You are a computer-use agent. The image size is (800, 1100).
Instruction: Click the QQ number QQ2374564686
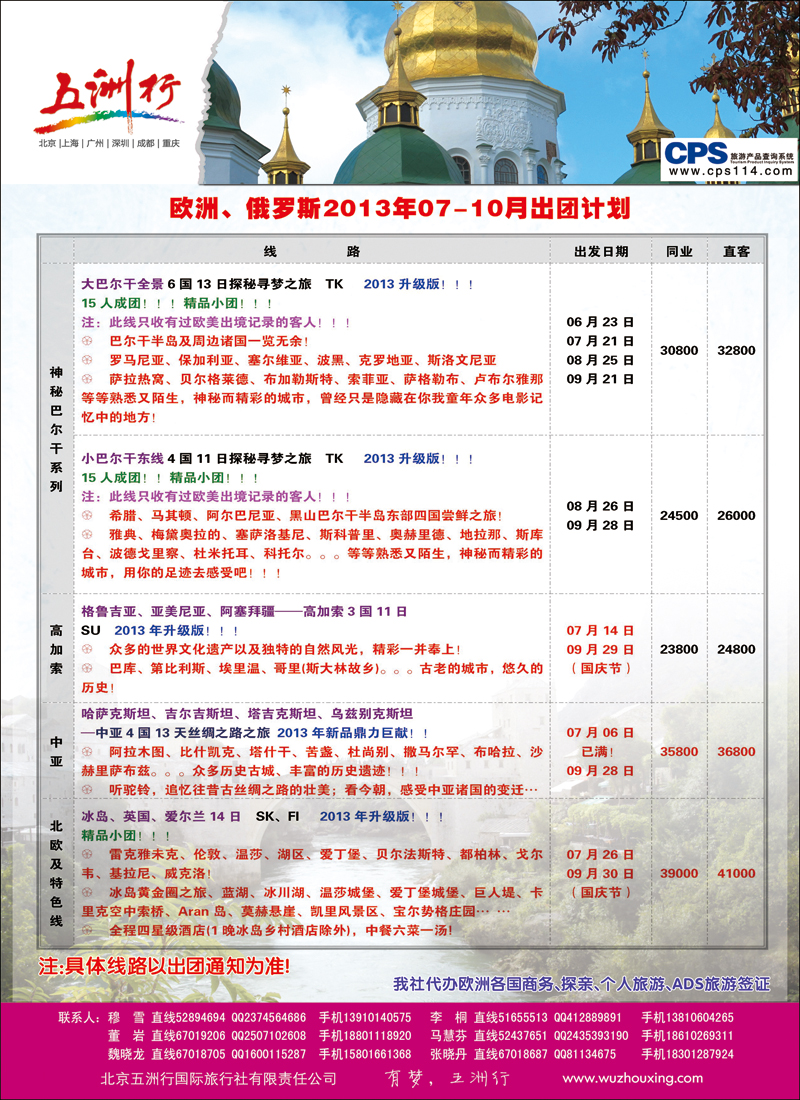[x=269, y=1017]
